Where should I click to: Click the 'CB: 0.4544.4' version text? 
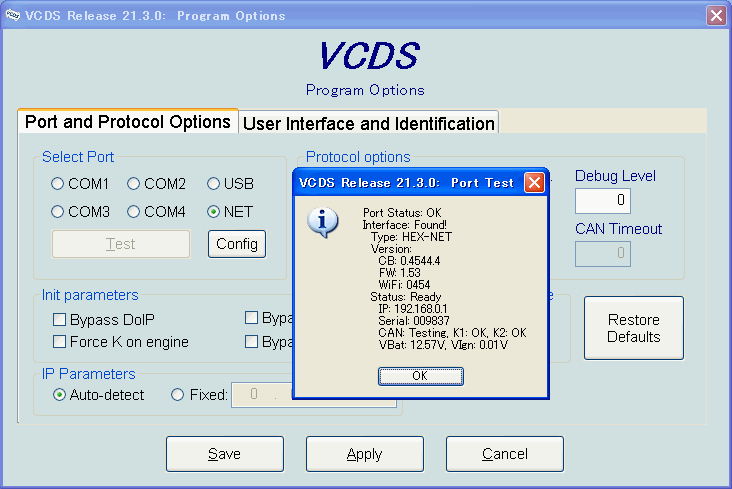pos(409,261)
